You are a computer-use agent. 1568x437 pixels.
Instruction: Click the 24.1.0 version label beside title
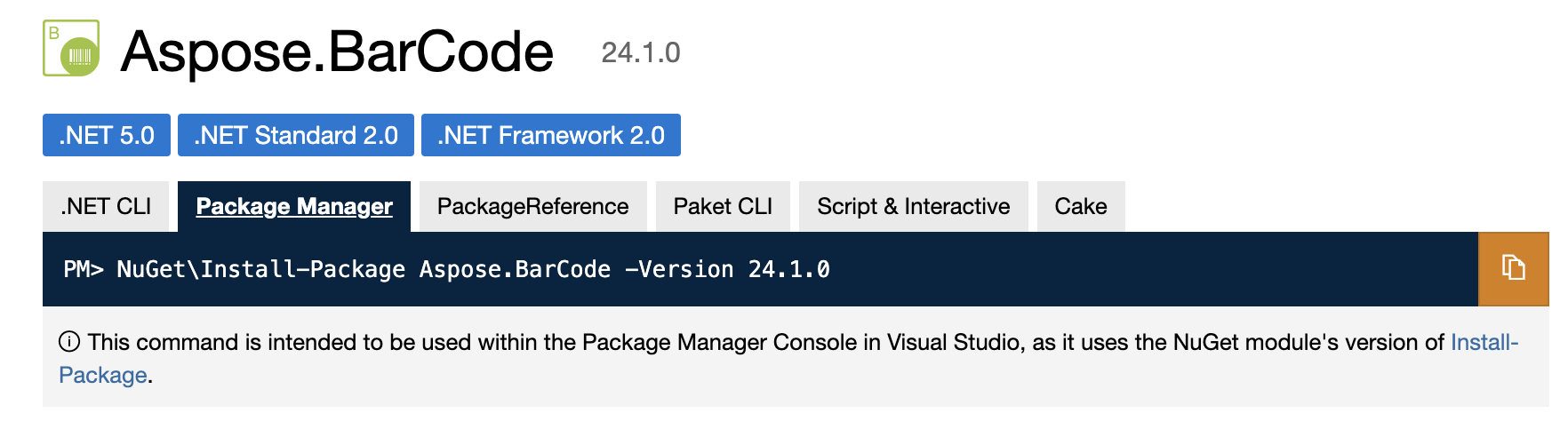[x=640, y=53]
